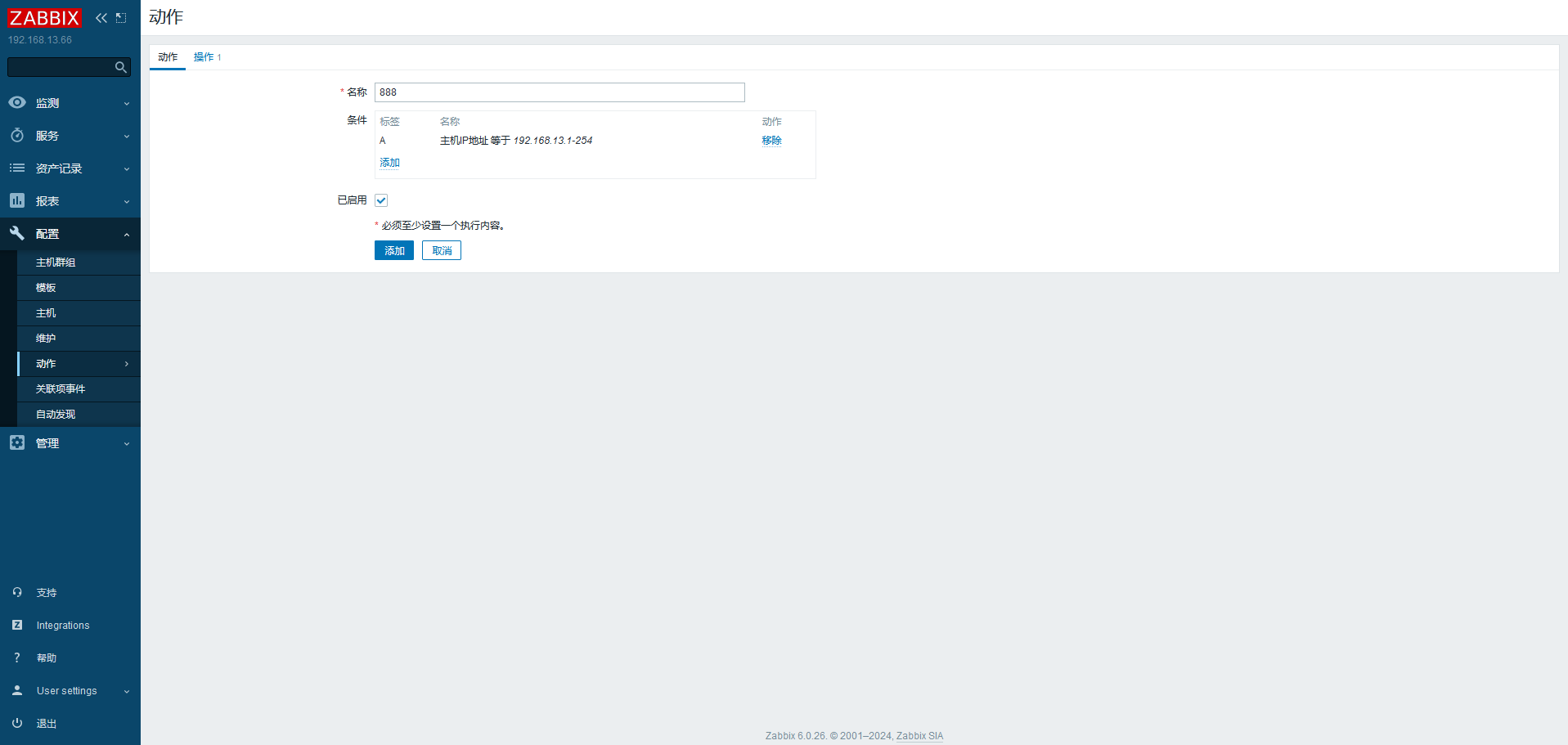Open 自动发现 in the sidebar menu

(56, 415)
